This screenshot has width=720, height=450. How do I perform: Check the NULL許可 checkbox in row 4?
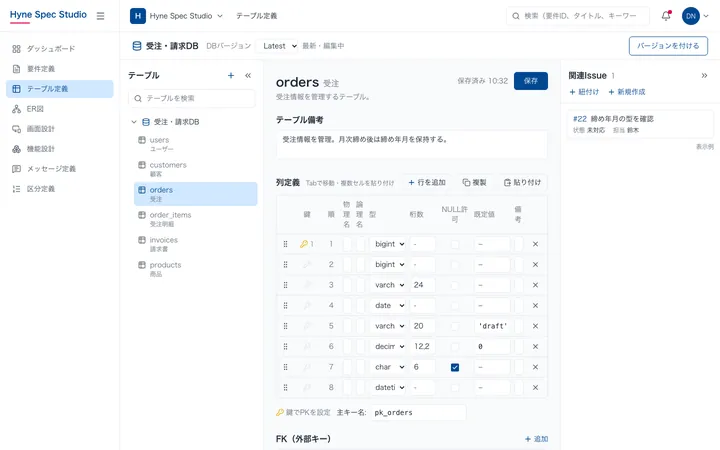pyautogui.click(x=455, y=306)
